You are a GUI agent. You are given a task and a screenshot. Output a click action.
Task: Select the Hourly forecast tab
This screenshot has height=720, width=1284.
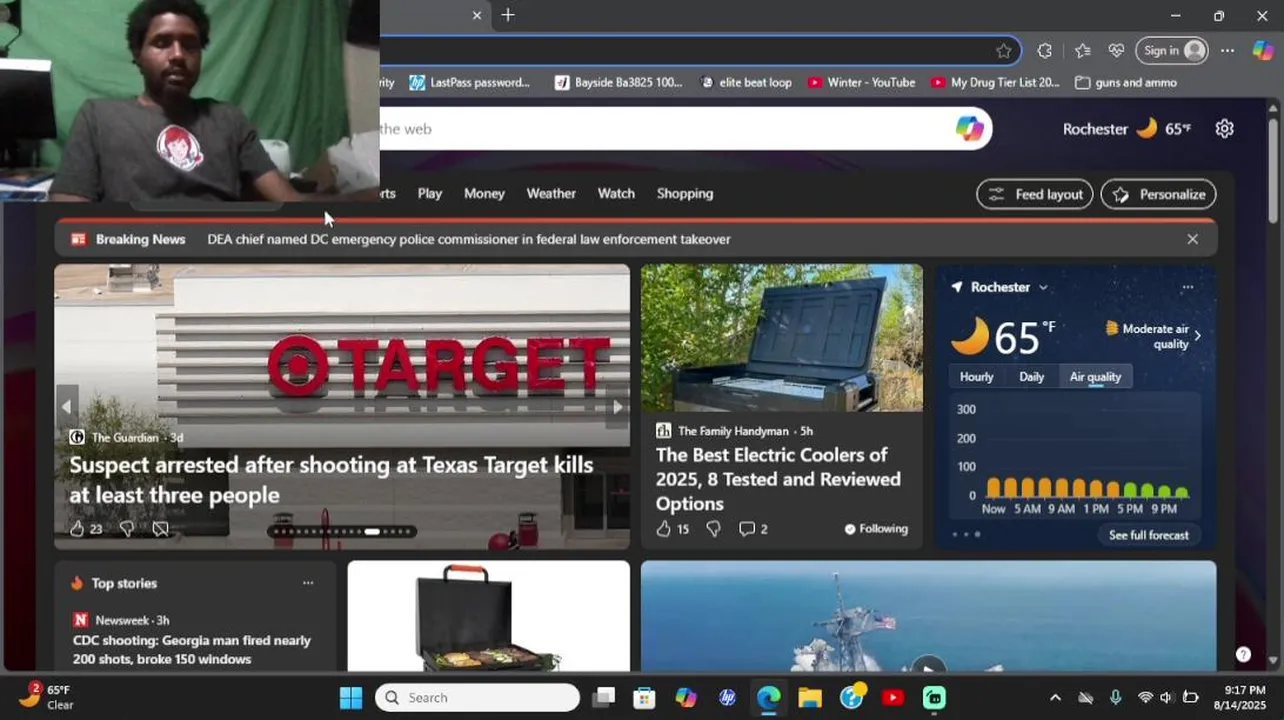[976, 377]
